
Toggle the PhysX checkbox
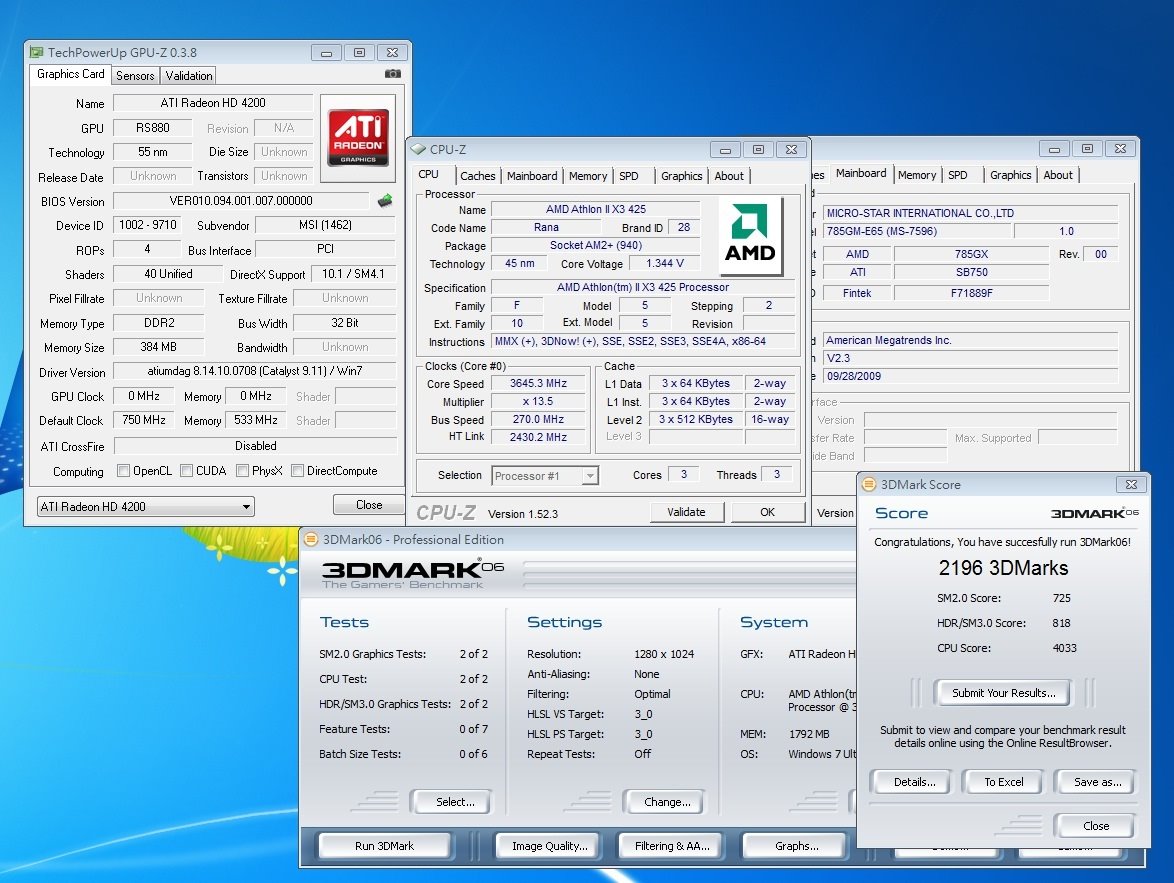click(242, 471)
